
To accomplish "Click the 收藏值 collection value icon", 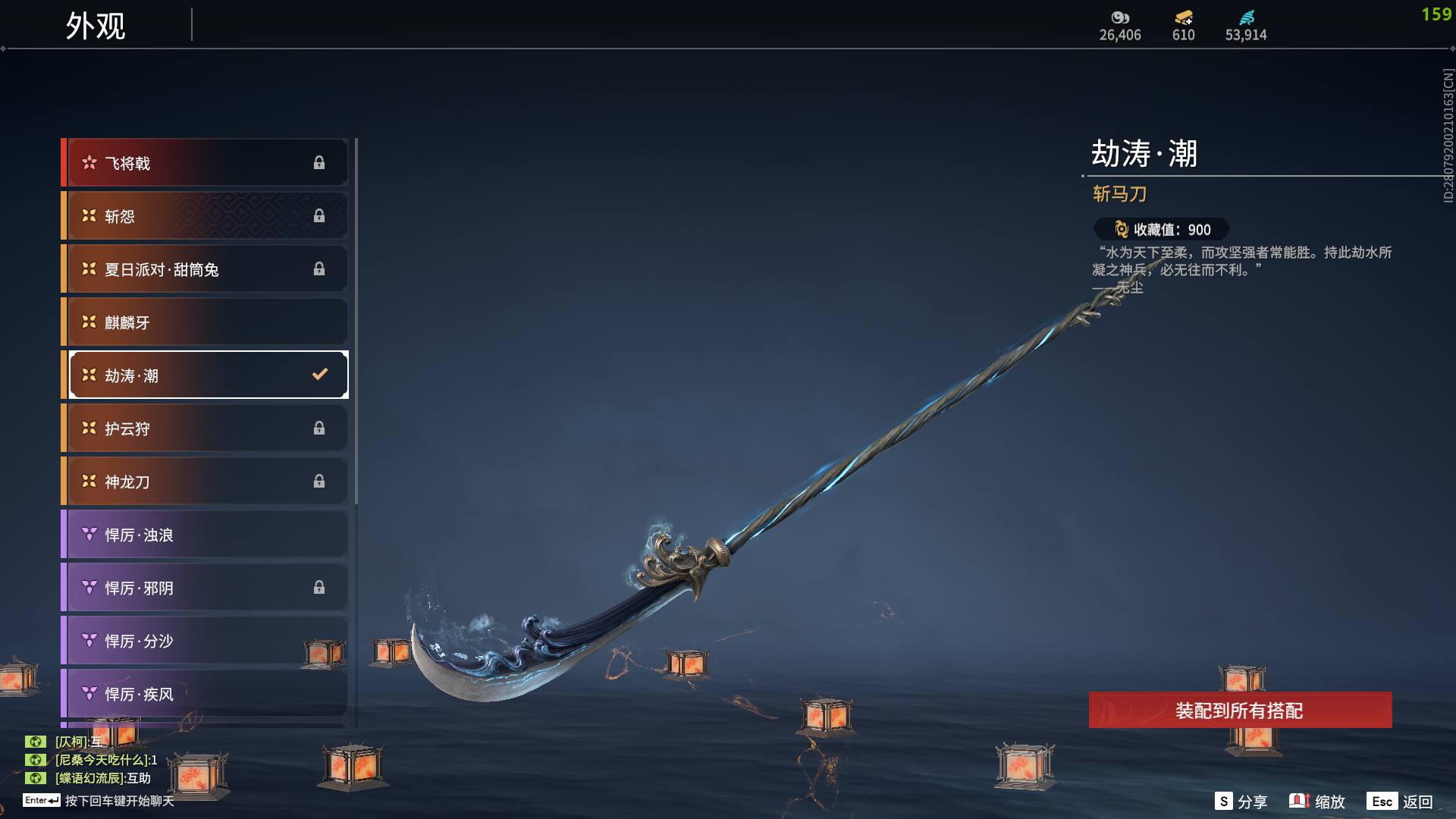I will pyautogui.click(x=1121, y=229).
